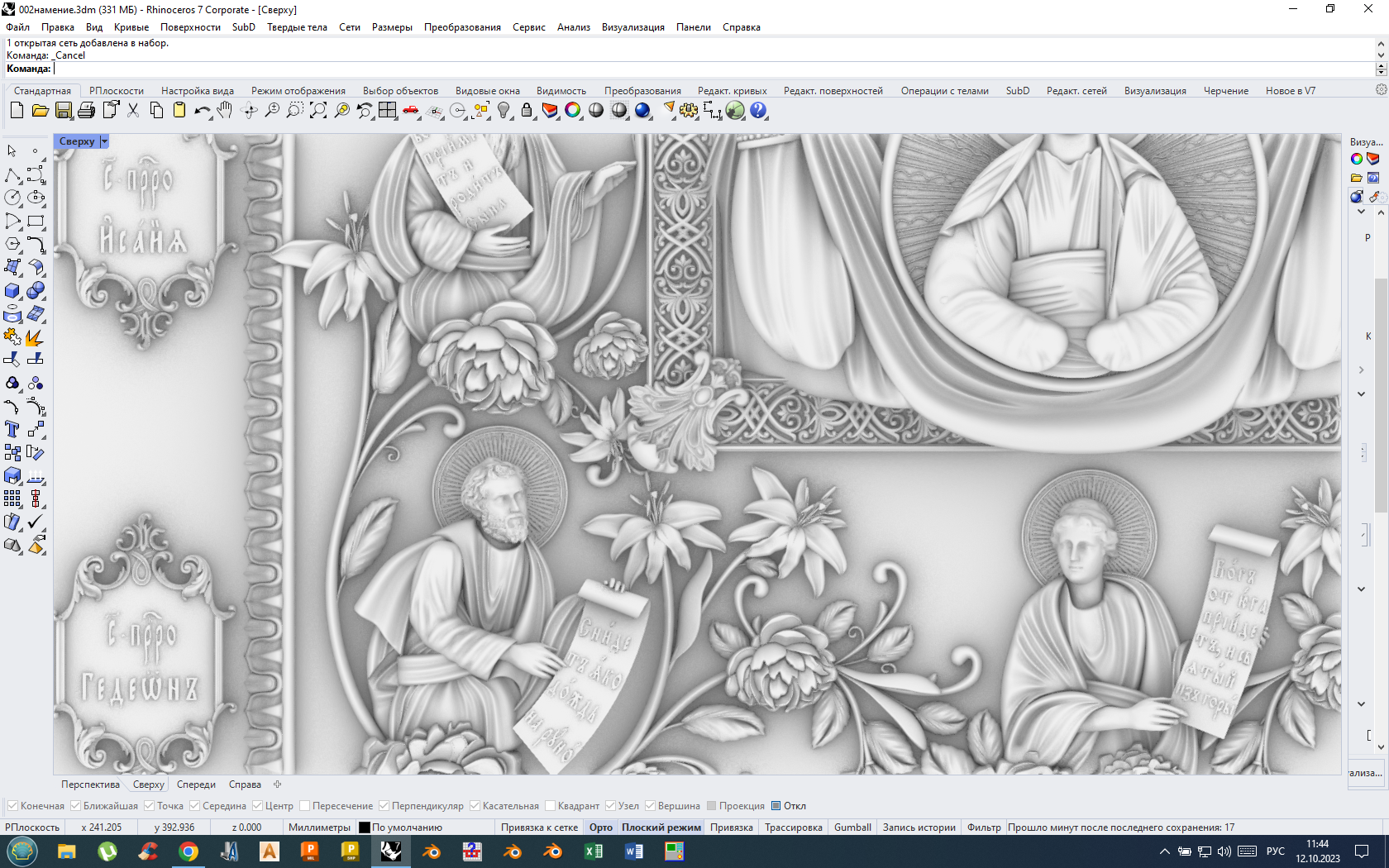Select the Rectangle tool in left sidebar
Image resolution: width=1389 pixels, height=868 pixels.
pos(36,221)
